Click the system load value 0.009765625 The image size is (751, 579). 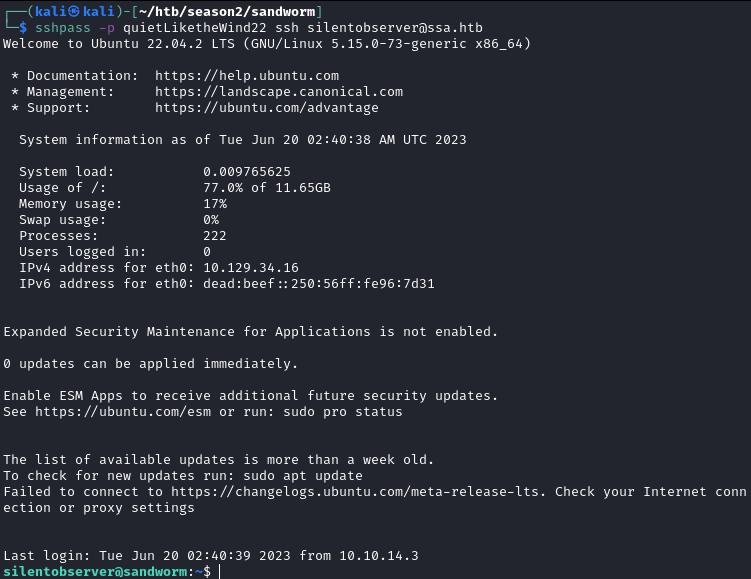click(247, 172)
